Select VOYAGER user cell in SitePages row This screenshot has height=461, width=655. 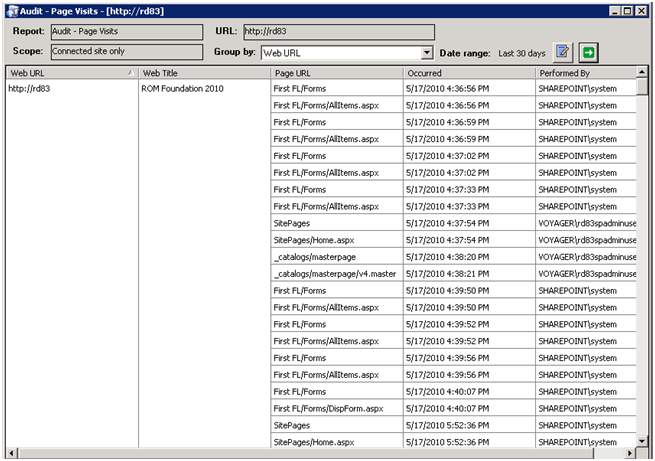coord(586,223)
